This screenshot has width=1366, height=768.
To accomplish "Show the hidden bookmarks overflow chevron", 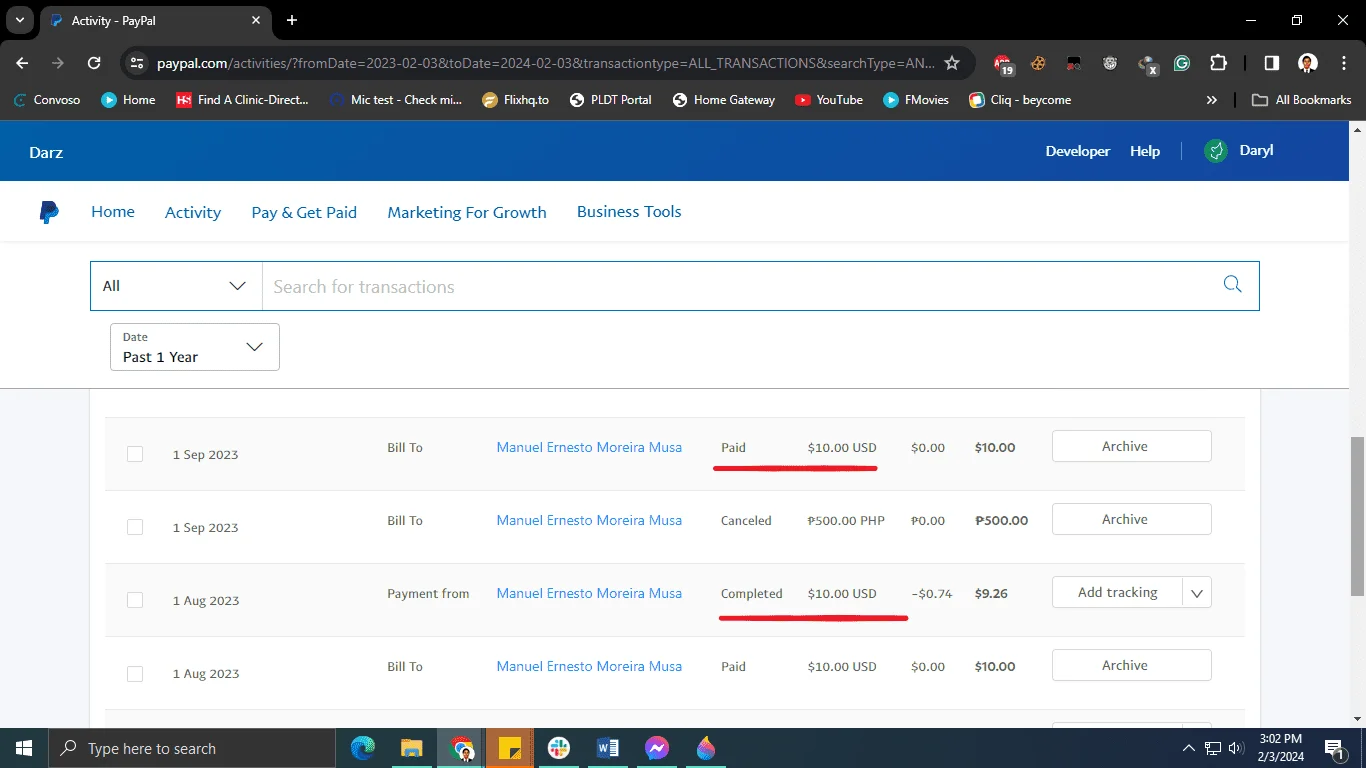I will [1212, 100].
